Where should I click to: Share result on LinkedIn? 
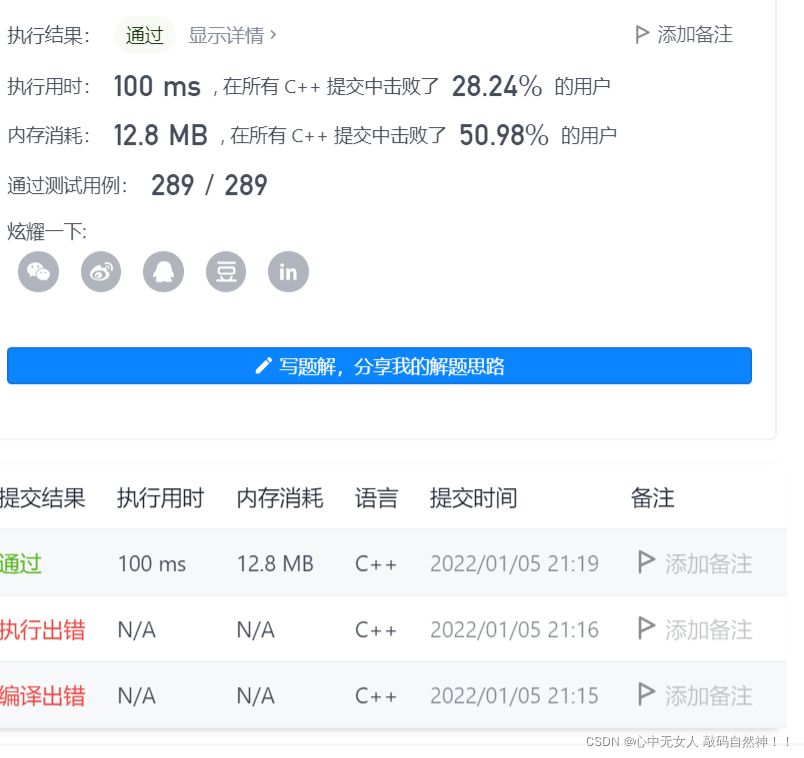pyautogui.click(x=288, y=271)
